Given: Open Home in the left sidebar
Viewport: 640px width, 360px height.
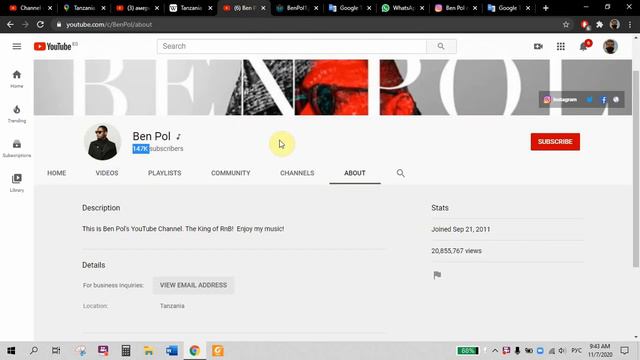Looking at the screenshot, I should pos(17,79).
